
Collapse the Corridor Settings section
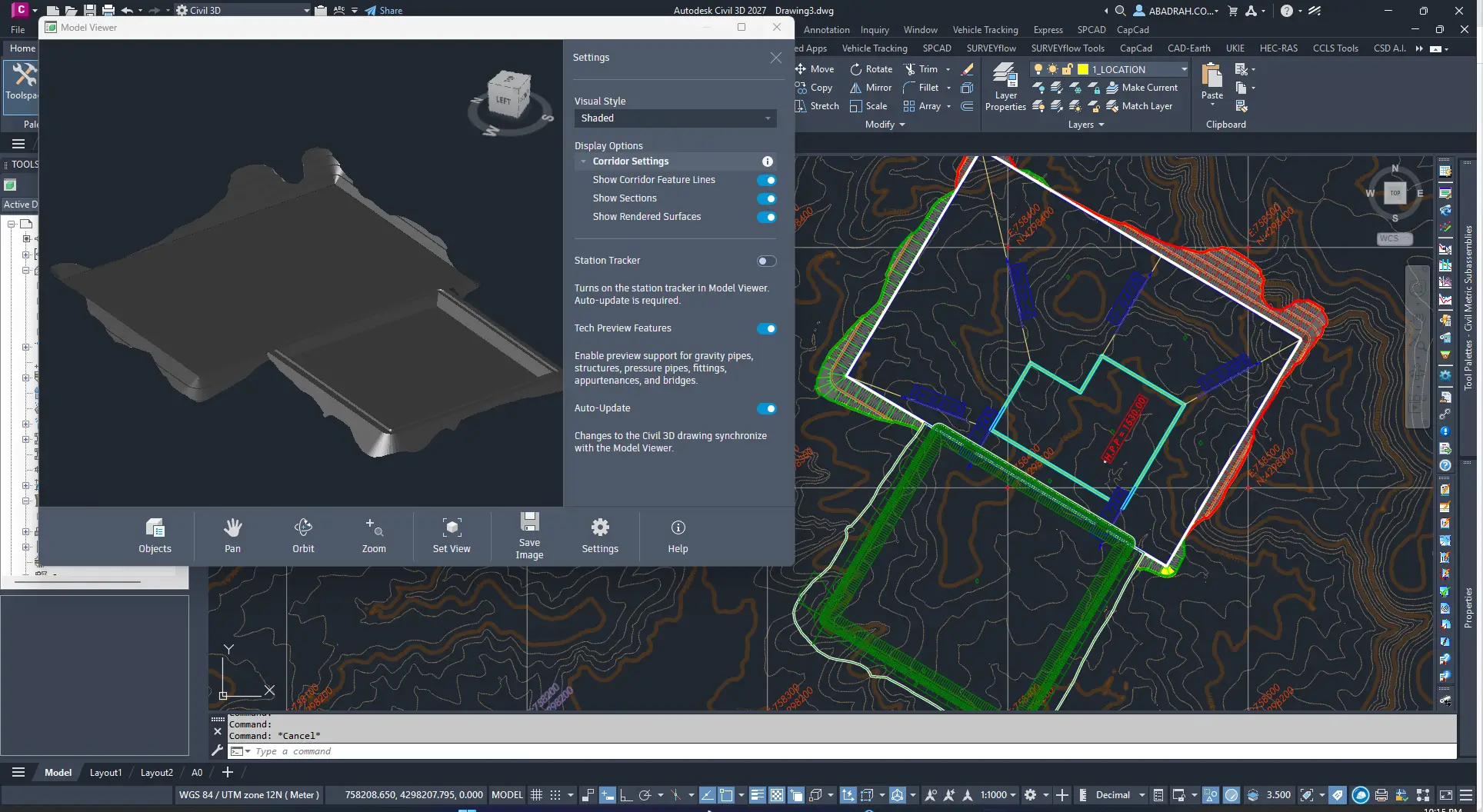584,161
